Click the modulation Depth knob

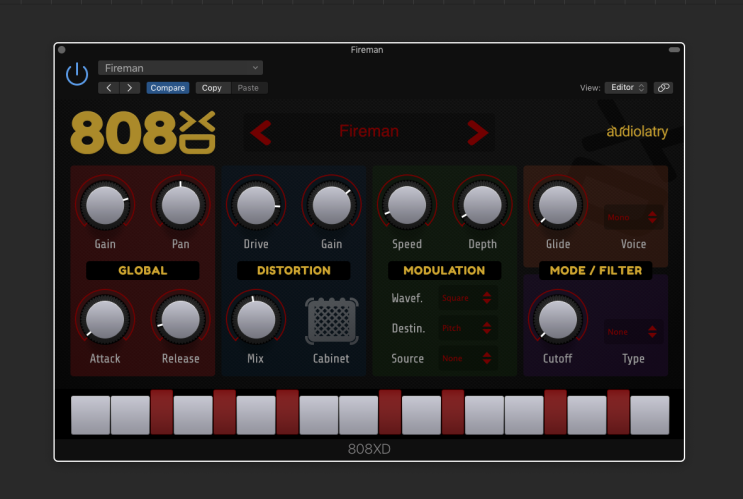point(482,205)
